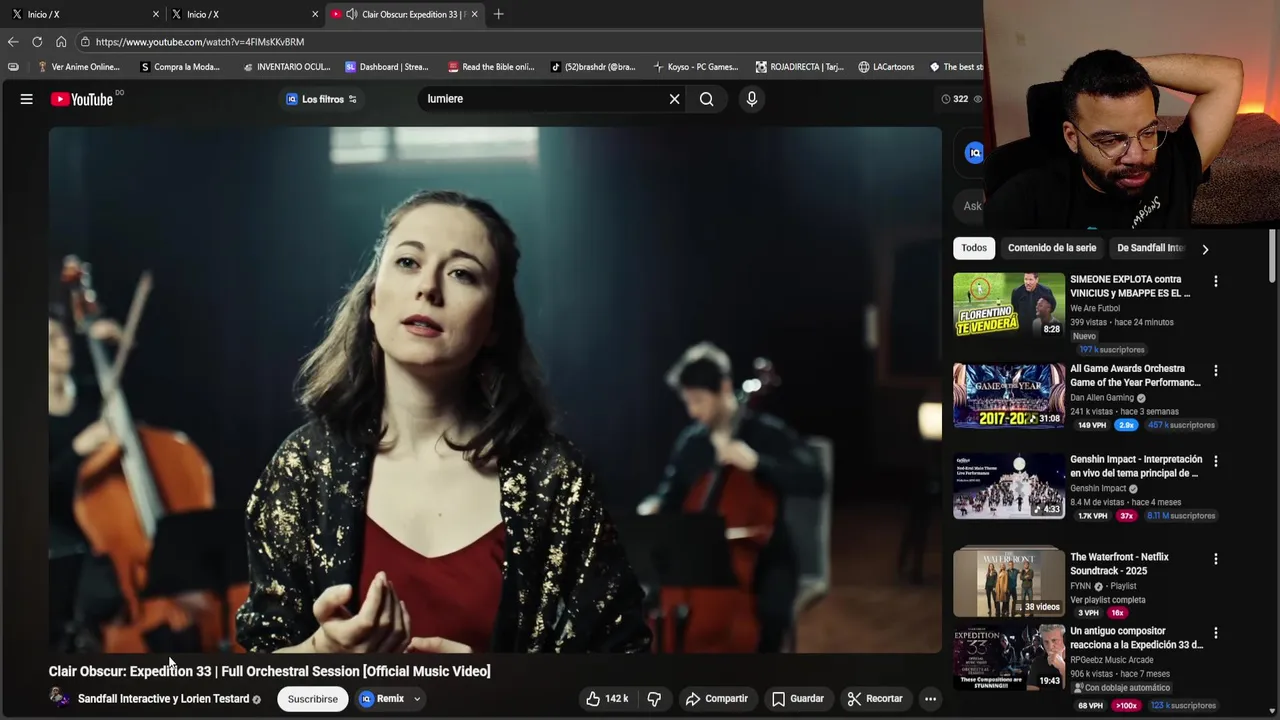The image size is (1280, 720).
Task: Open the 'Dan Allen Gaming' channel name
Action: click(x=1102, y=398)
